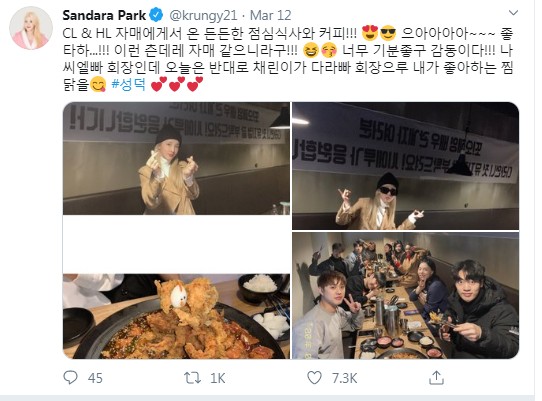Expand the tweet options chevron
Screen dimensions: 542x401
(x=514, y=13)
